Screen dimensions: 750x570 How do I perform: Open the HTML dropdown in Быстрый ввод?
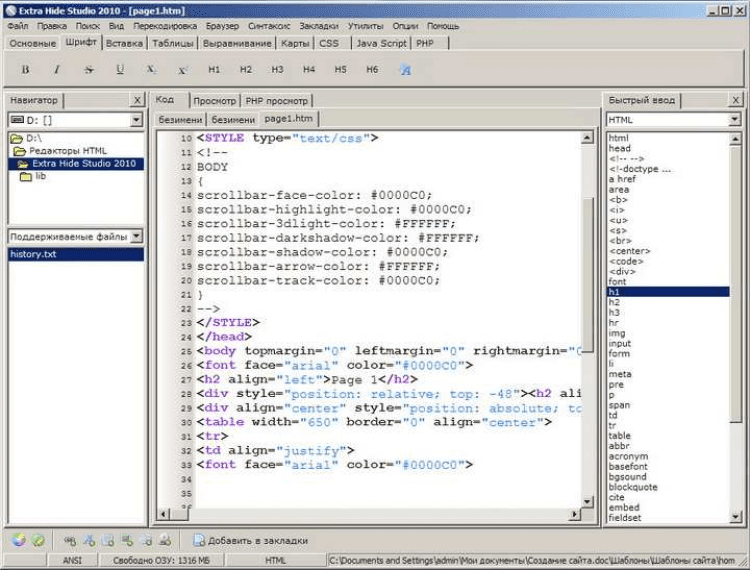pyautogui.click(x=735, y=120)
